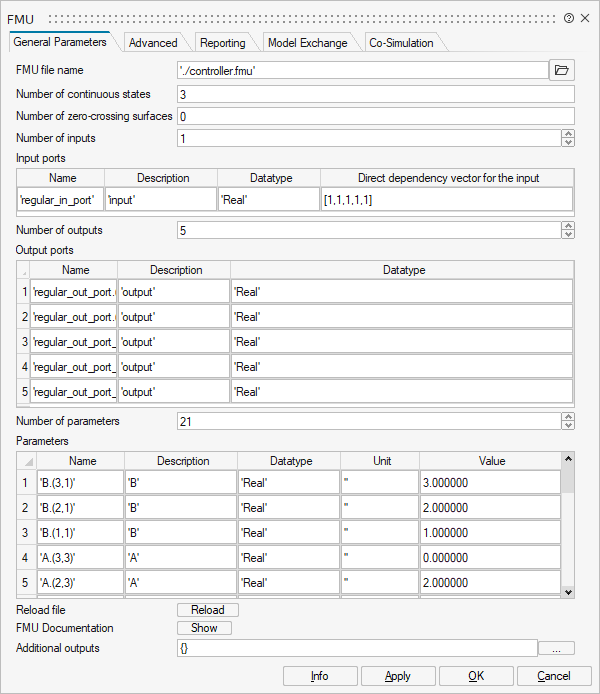Edit the direct dependency vector field
The width and height of the screenshot is (600, 694).
(x=447, y=200)
